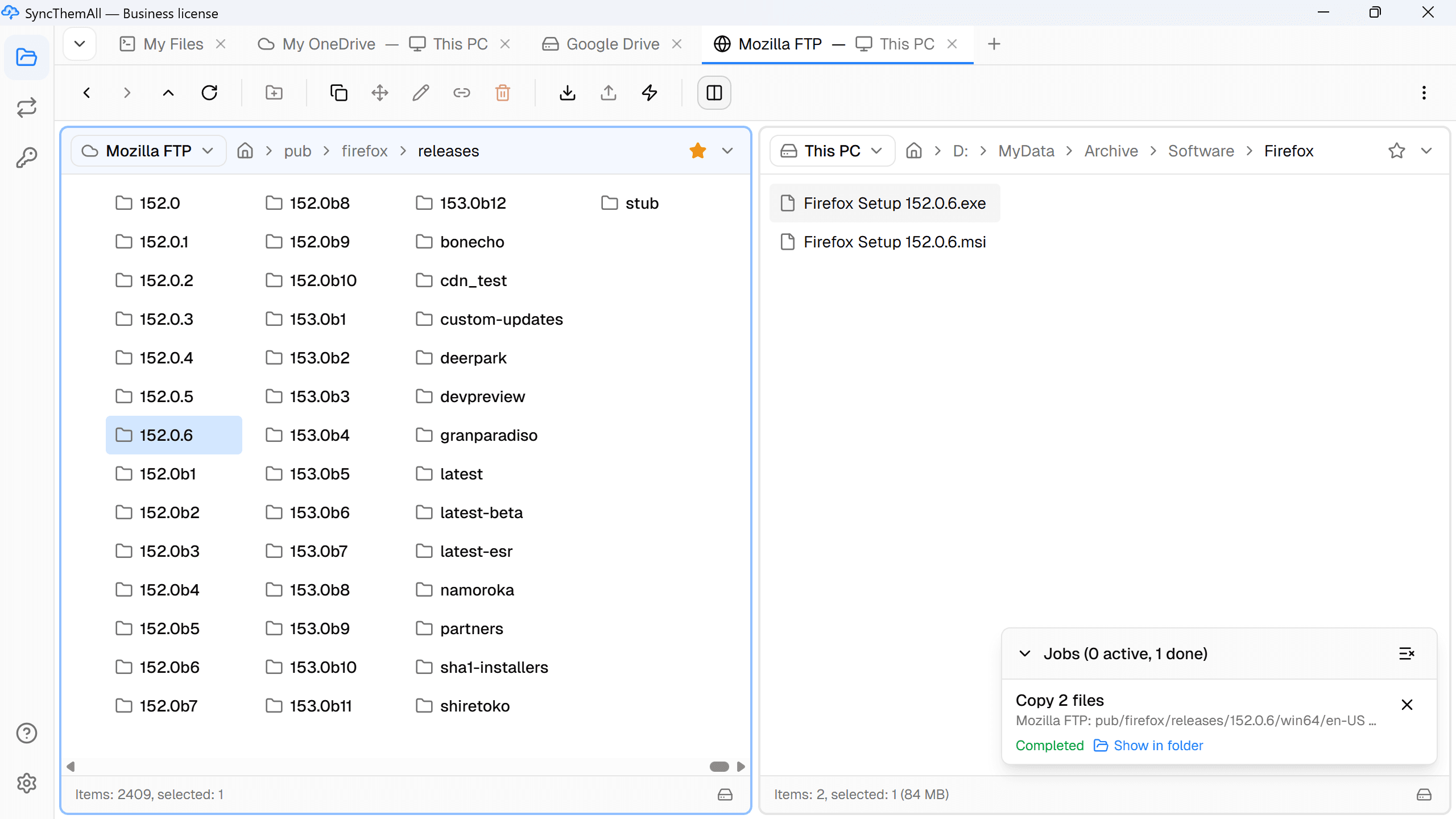This screenshot has width=1456, height=819.
Task: Switch to the Google Drive tab
Action: [x=602, y=44]
